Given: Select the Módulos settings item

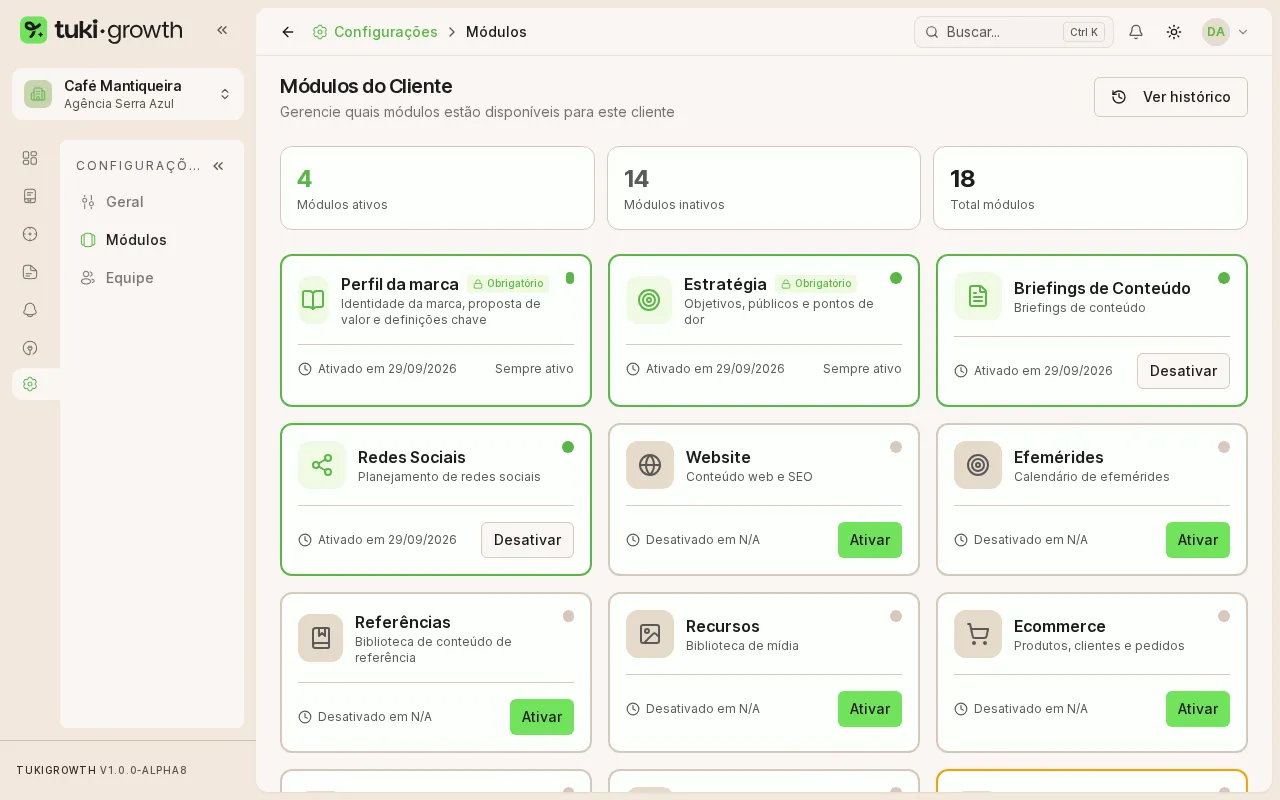Looking at the screenshot, I should pos(152,240).
